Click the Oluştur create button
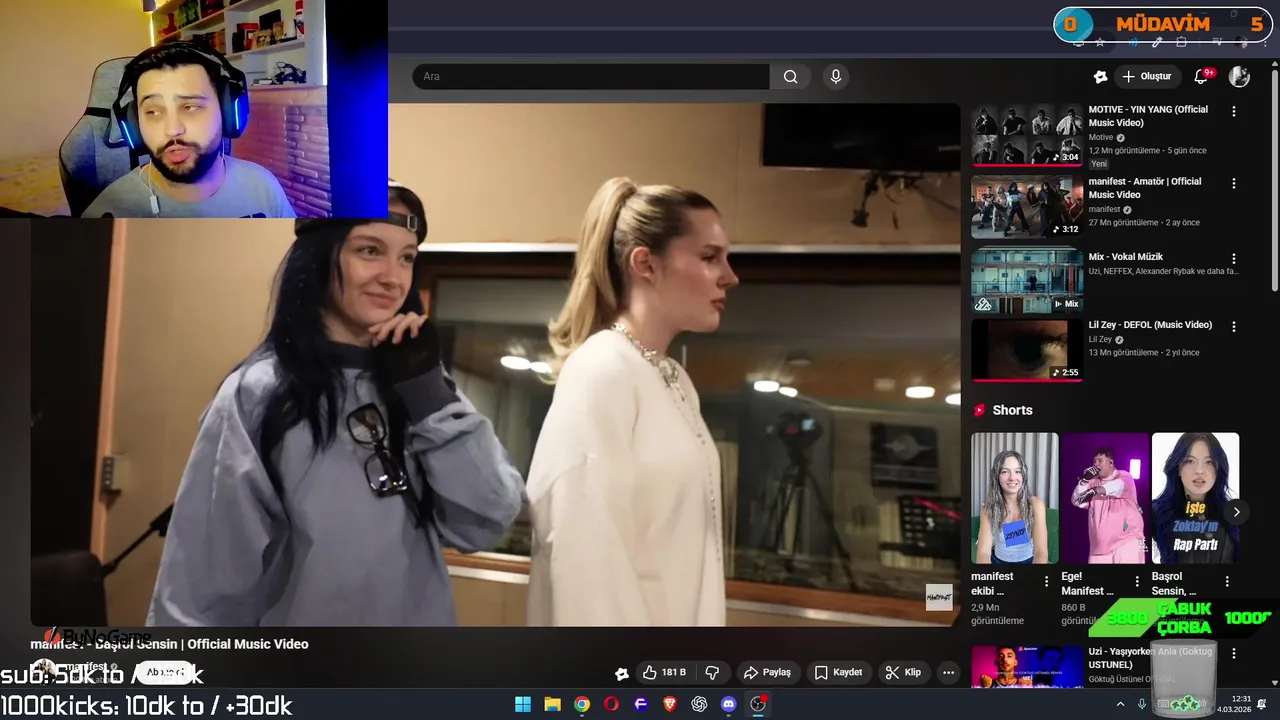The height and width of the screenshot is (720, 1280). 1147,77
